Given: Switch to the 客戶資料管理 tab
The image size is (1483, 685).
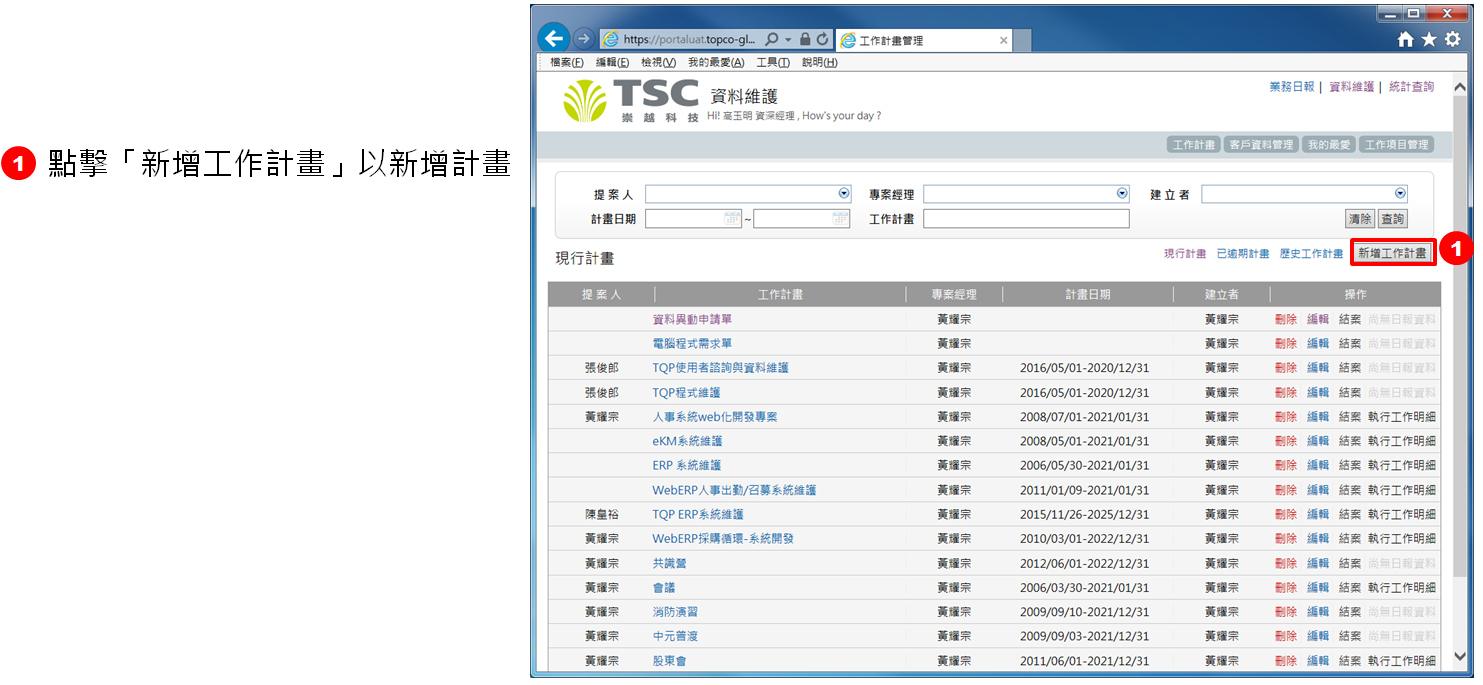Looking at the screenshot, I should point(1260,145).
